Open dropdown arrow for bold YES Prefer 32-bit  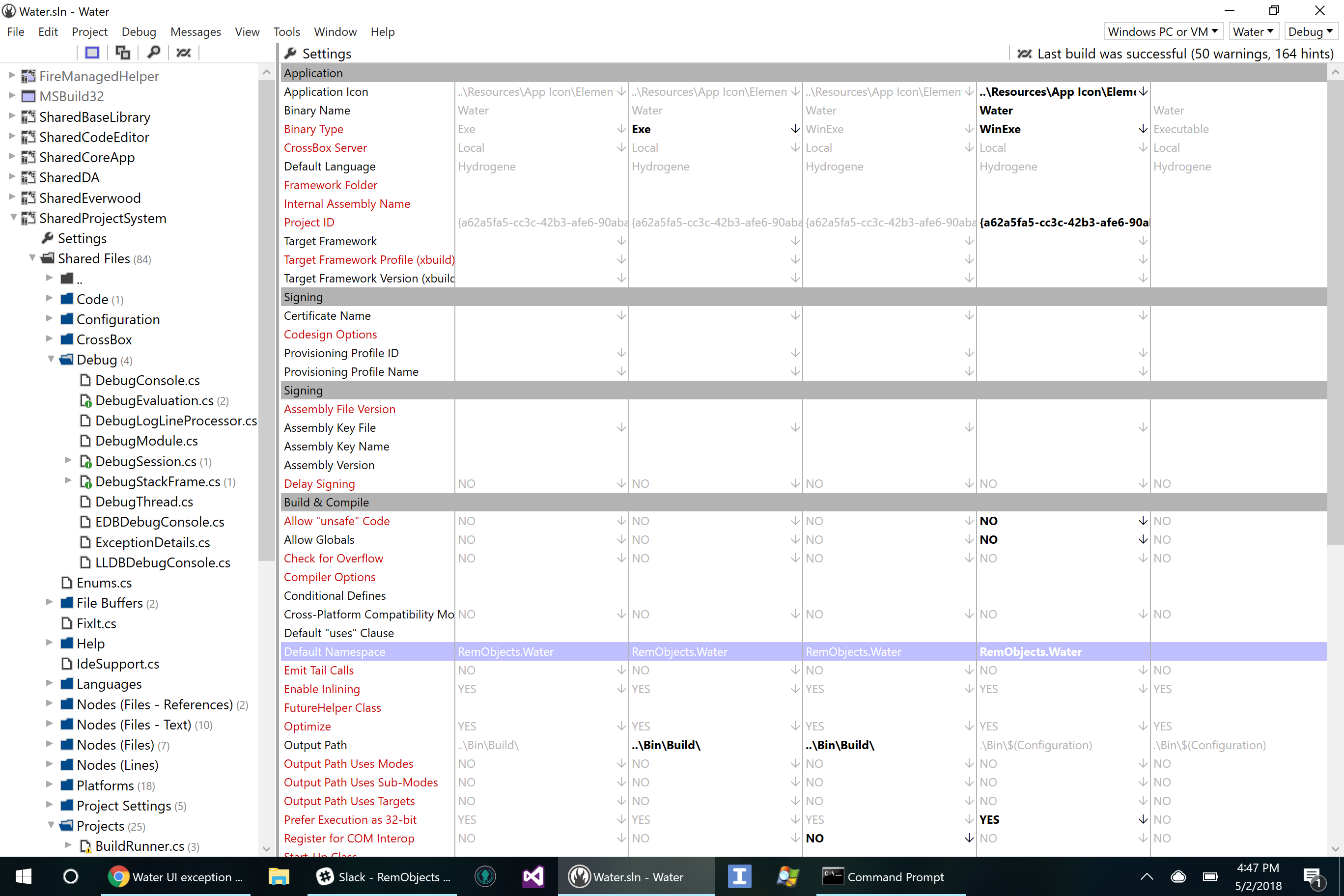click(1143, 819)
